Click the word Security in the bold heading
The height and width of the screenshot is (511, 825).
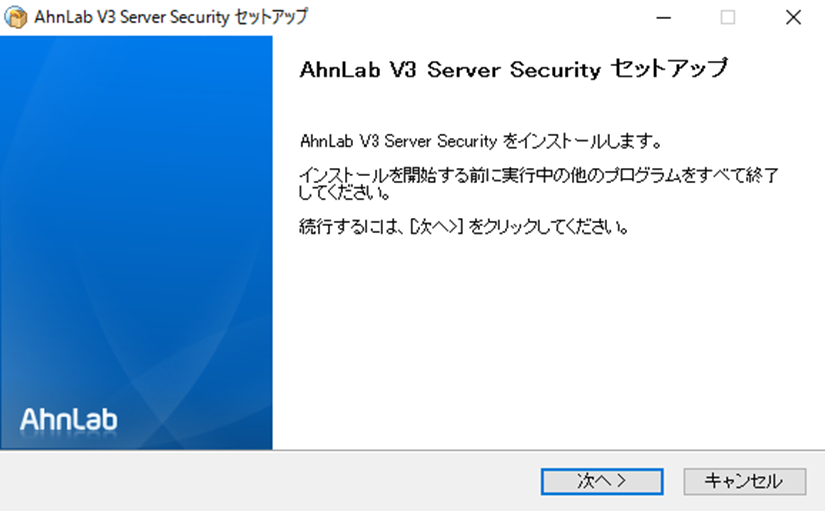[x=555, y=69]
